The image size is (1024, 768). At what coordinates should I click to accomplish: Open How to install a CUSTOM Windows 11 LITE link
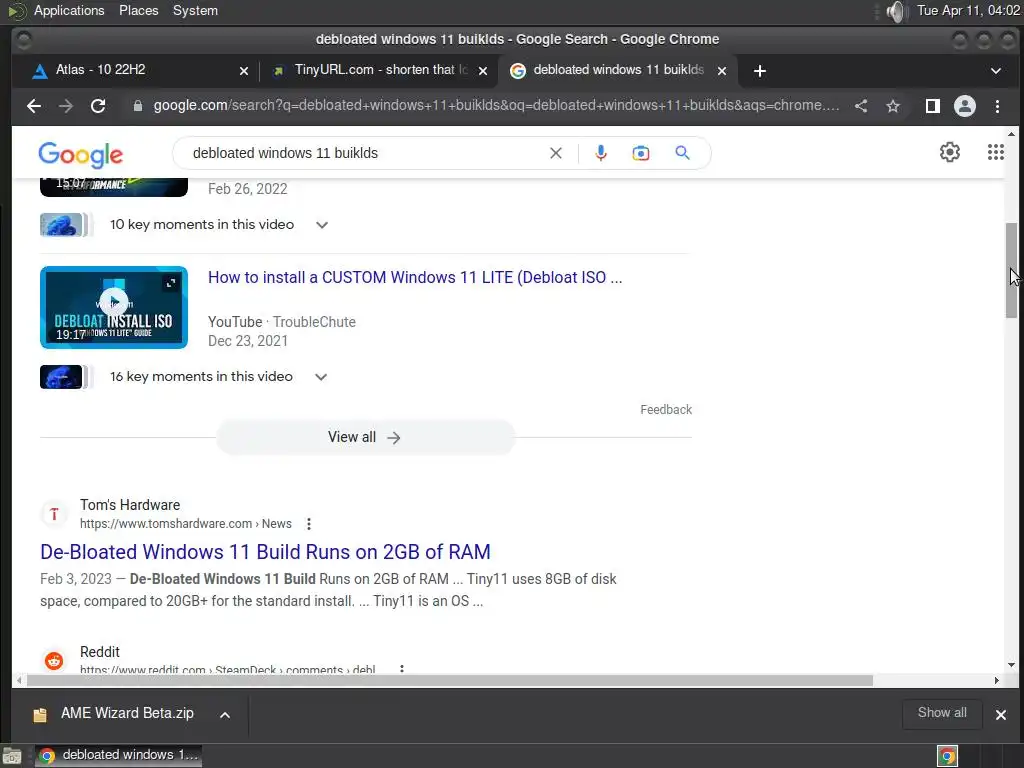point(415,277)
